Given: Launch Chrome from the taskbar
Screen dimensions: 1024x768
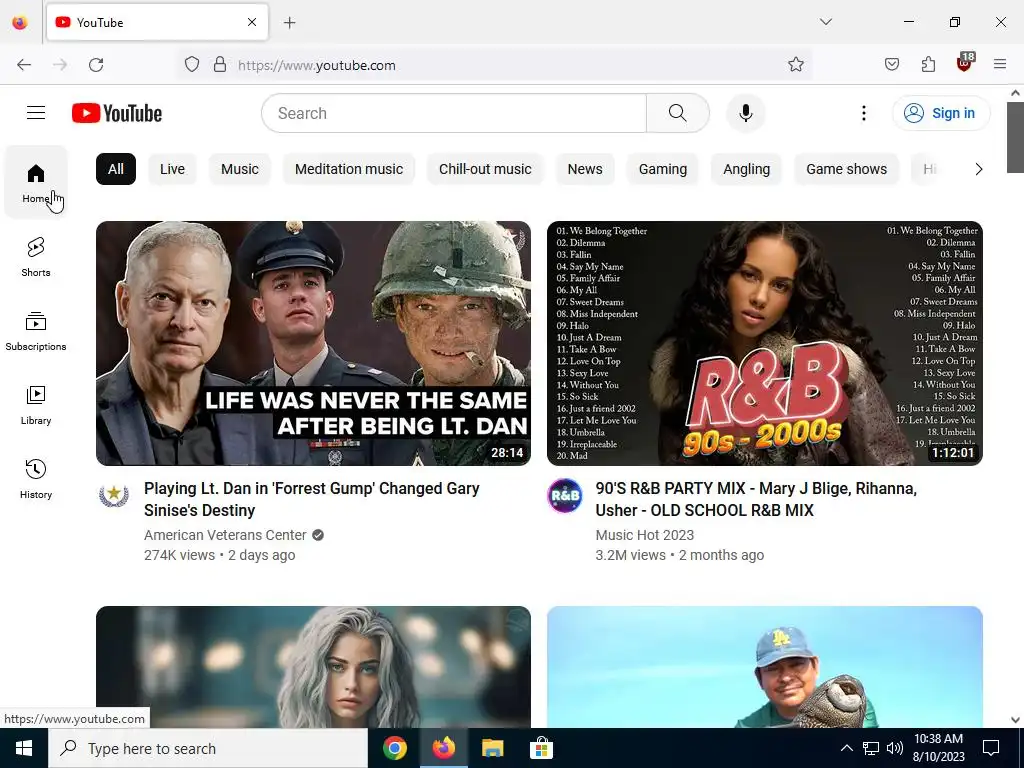Looking at the screenshot, I should (394, 748).
